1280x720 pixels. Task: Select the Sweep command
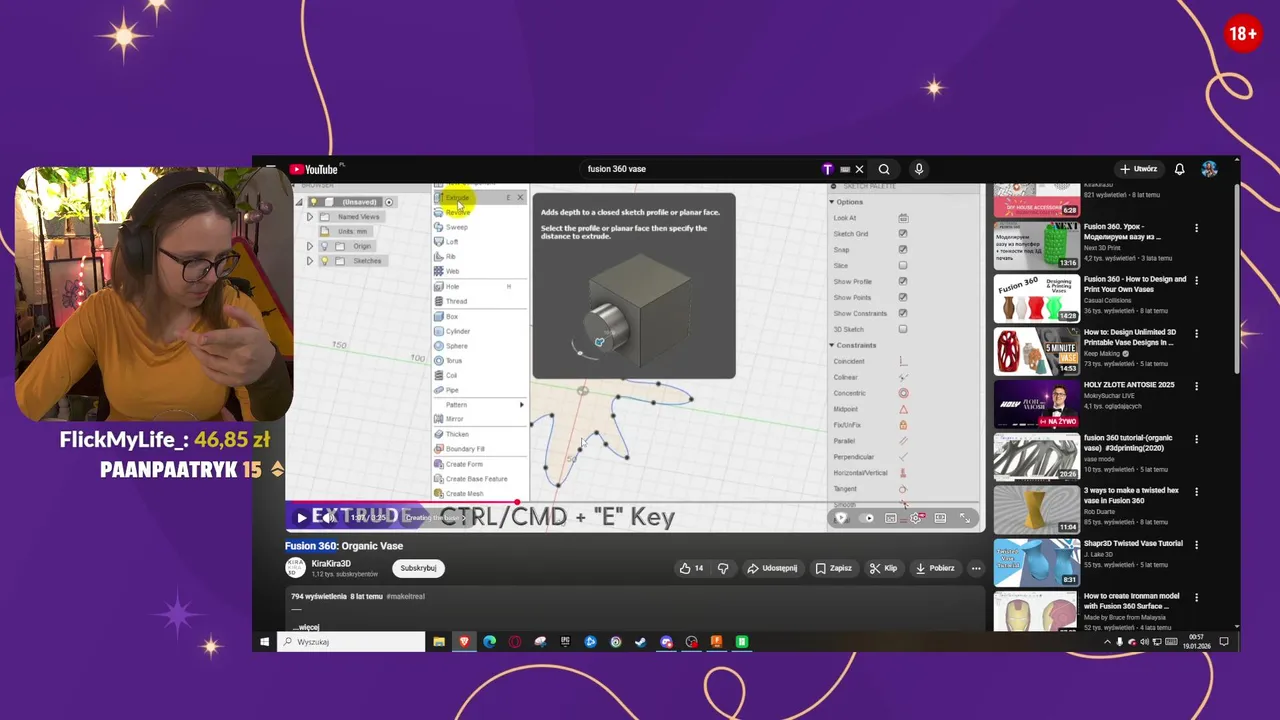478,227
